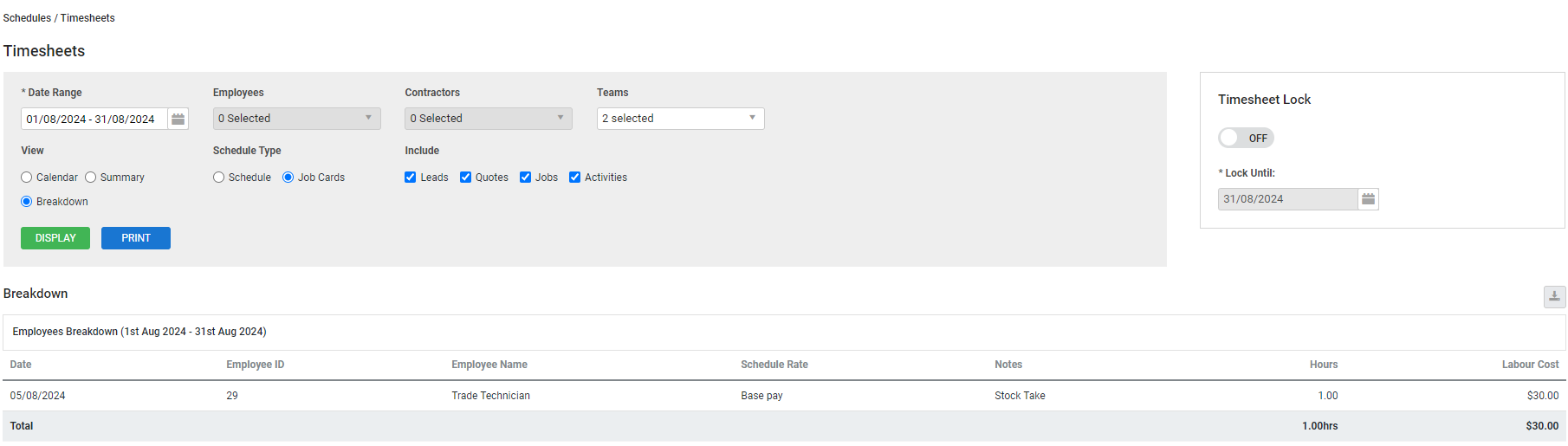This screenshot has height=446, width=1568.
Task: Sort by the Employee Name column header
Action: 489,365
